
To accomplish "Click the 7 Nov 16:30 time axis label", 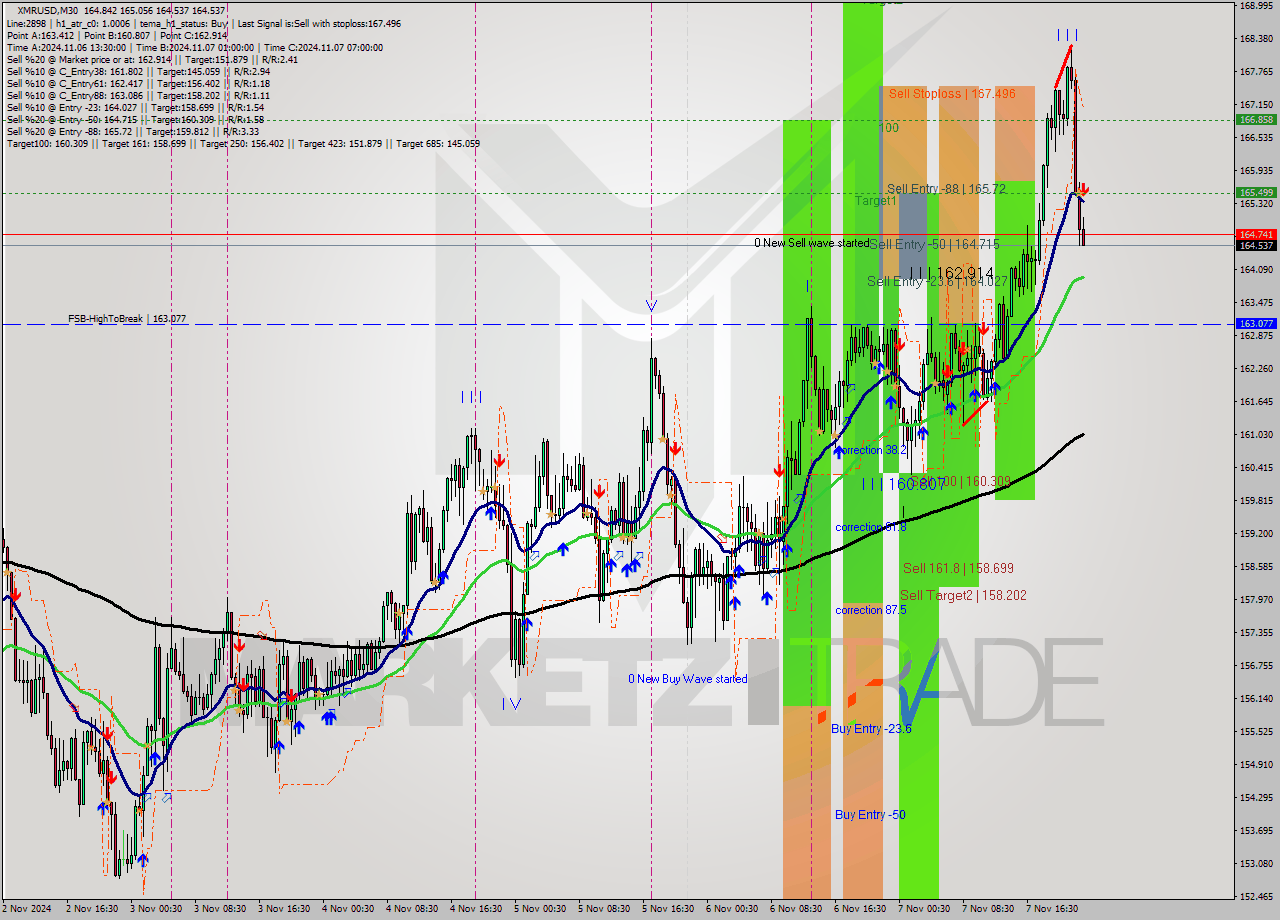I will click(1052, 909).
